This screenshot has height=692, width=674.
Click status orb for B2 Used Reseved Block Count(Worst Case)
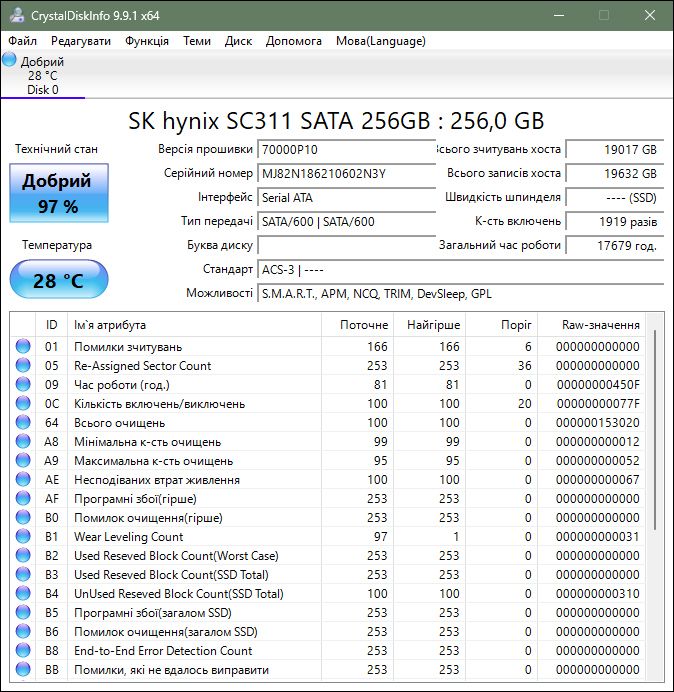(23, 555)
